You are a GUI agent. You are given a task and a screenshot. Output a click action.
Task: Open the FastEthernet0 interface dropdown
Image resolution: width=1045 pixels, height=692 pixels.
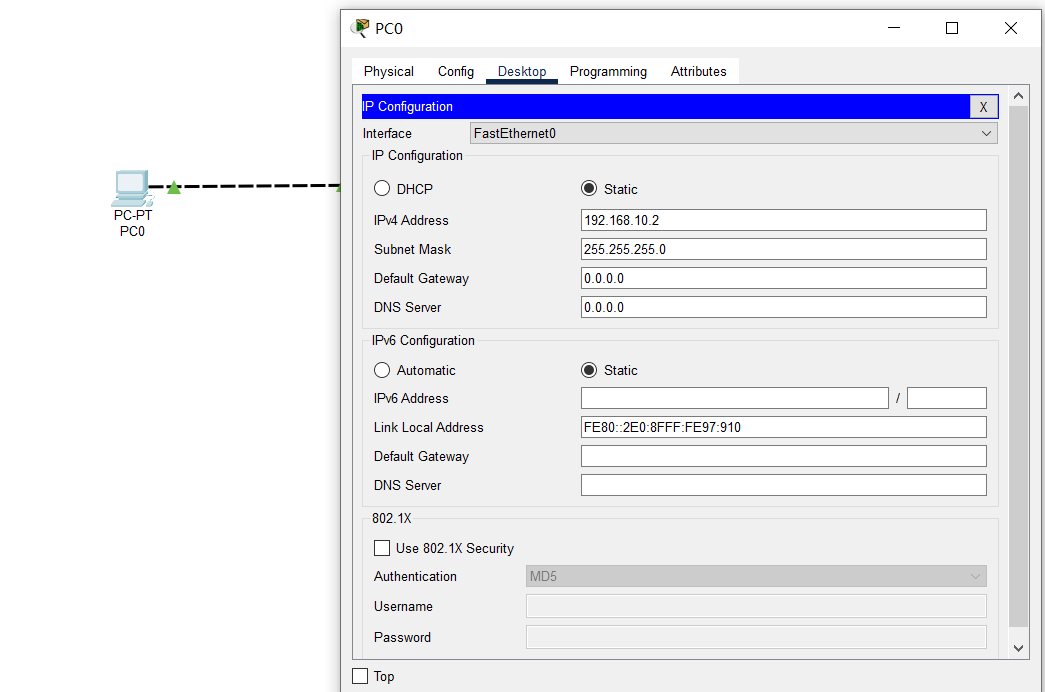[x=986, y=133]
